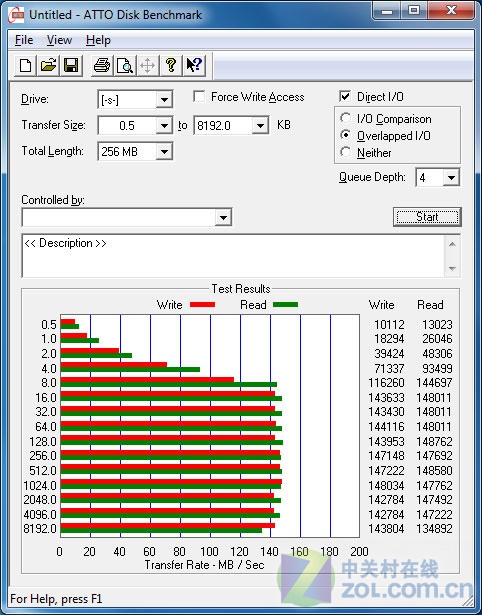Click read value 144697
Image resolution: width=482 pixels, height=615 pixels.
(x=435, y=382)
